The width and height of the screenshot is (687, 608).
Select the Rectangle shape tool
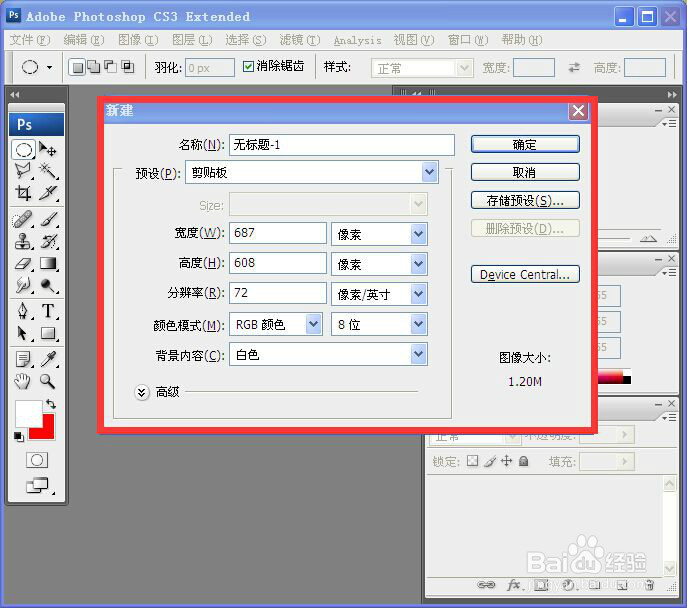pyautogui.click(x=48, y=333)
